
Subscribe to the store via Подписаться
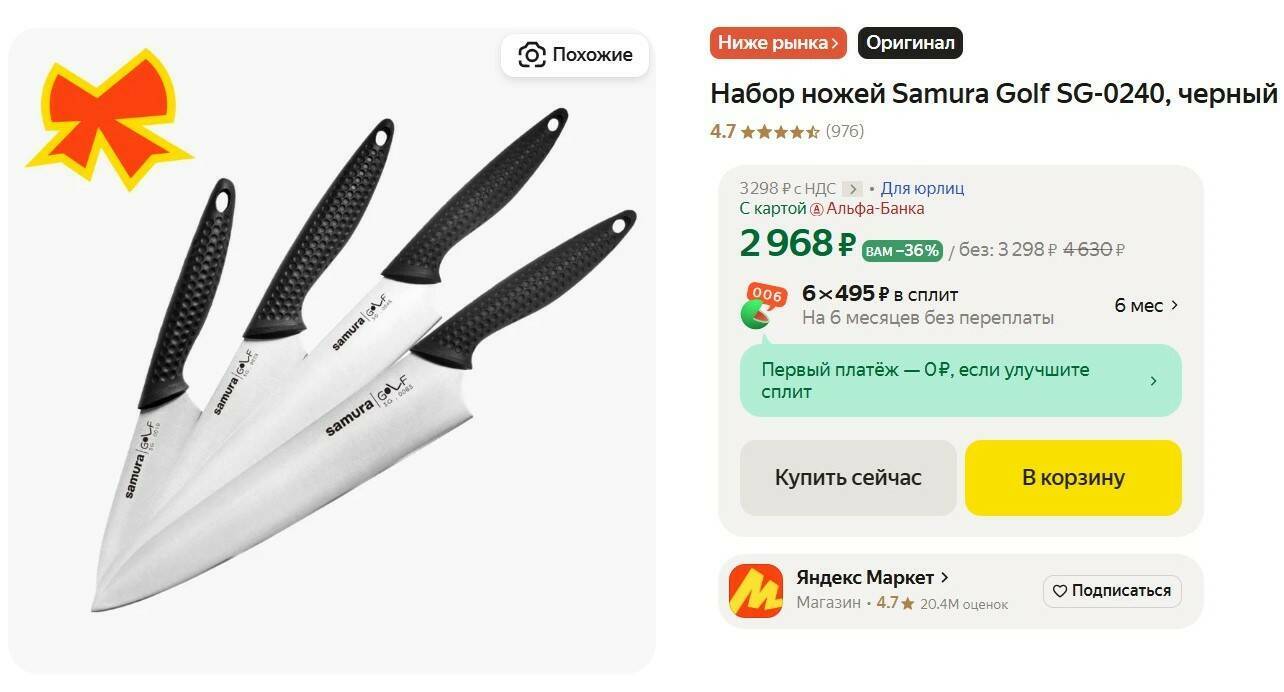pos(1112,591)
